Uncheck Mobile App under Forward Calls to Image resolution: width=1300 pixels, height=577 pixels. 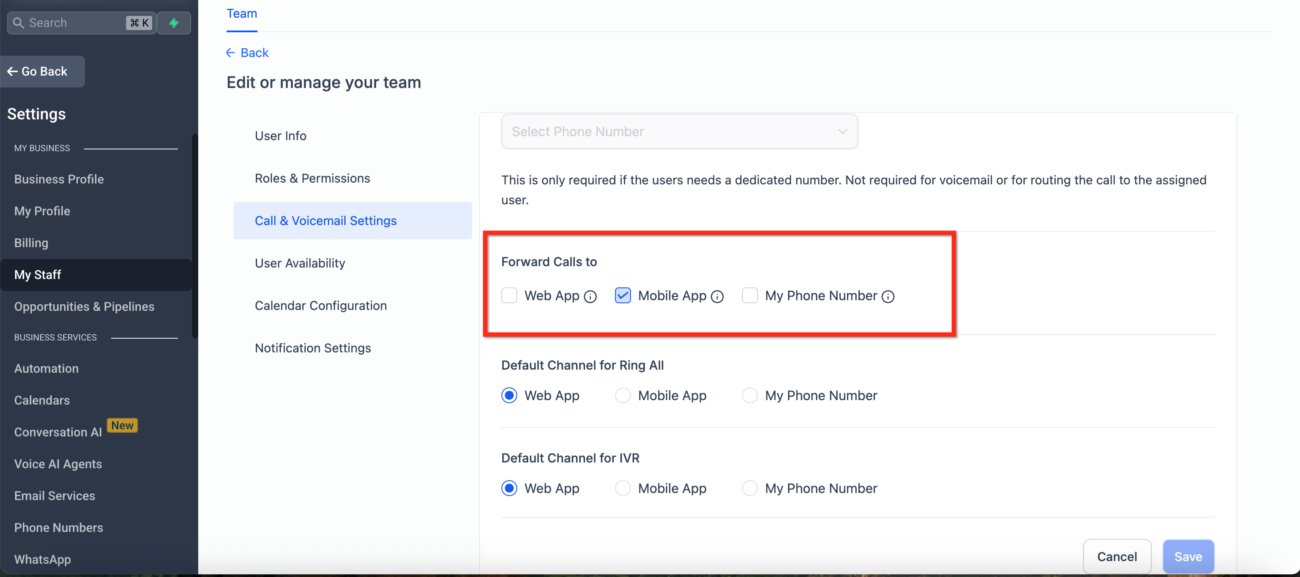[623, 296]
